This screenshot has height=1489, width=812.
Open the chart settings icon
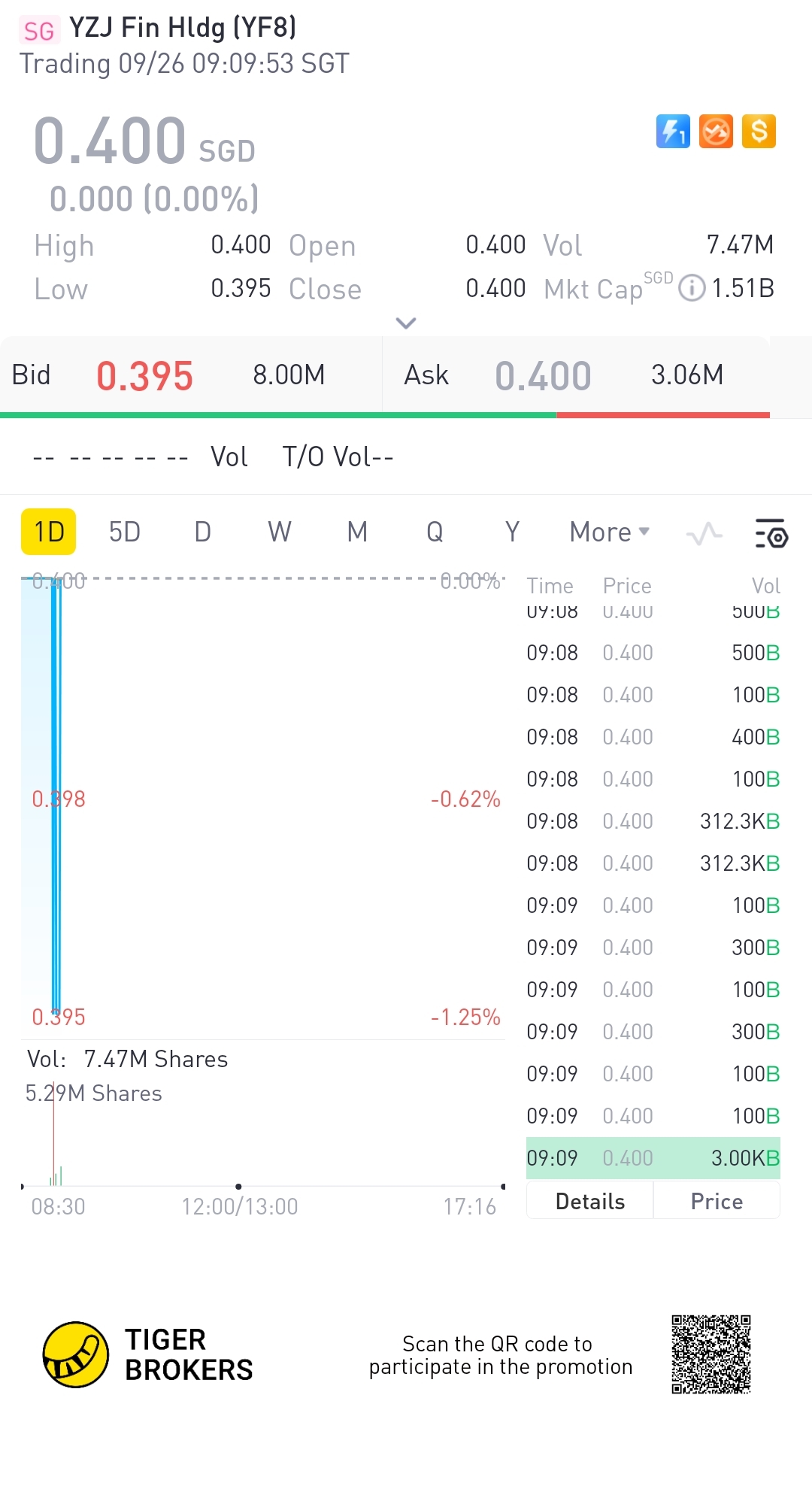pyautogui.click(x=771, y=534)
